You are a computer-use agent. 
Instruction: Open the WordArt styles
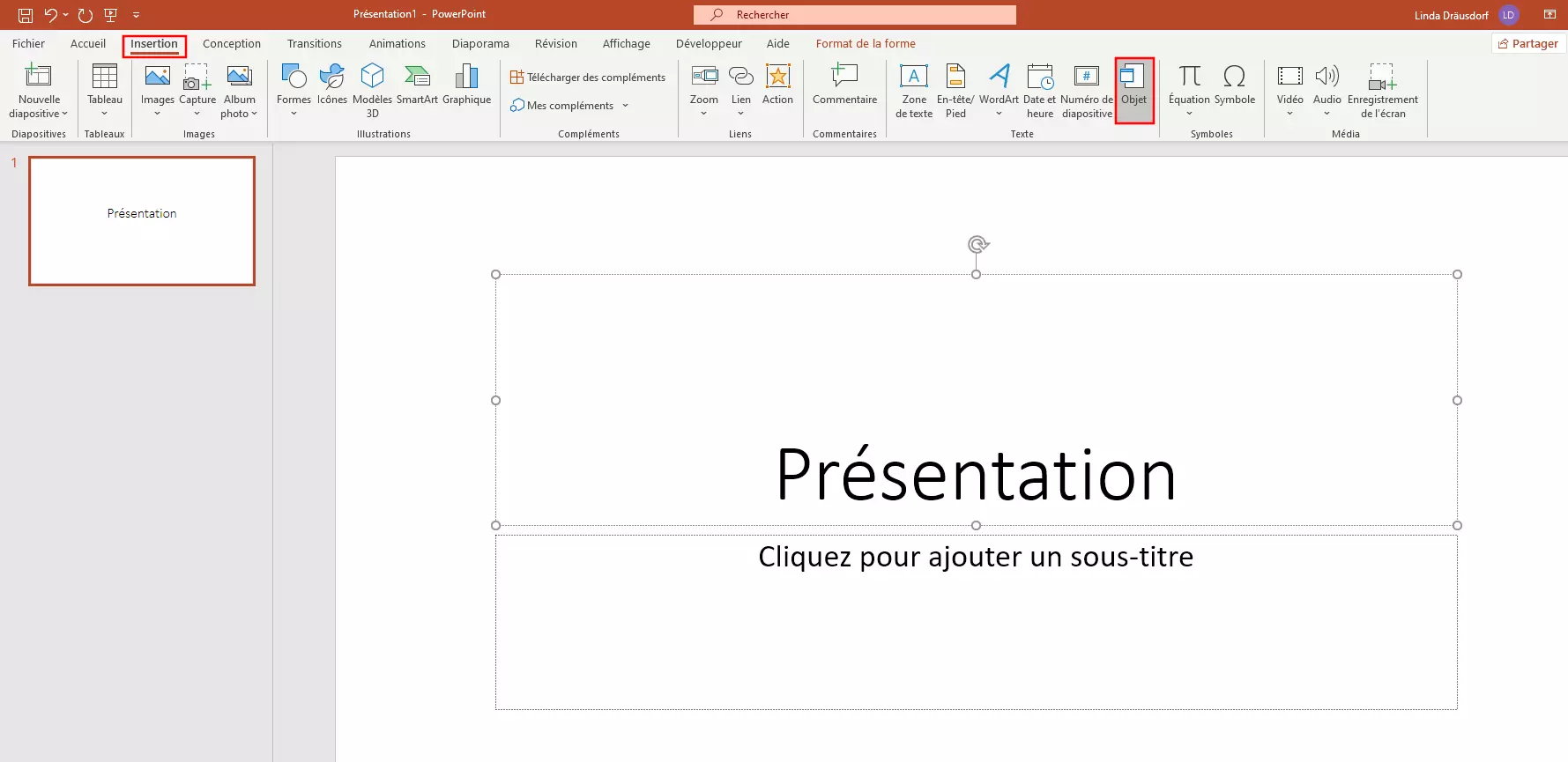[x=999, y=90]
